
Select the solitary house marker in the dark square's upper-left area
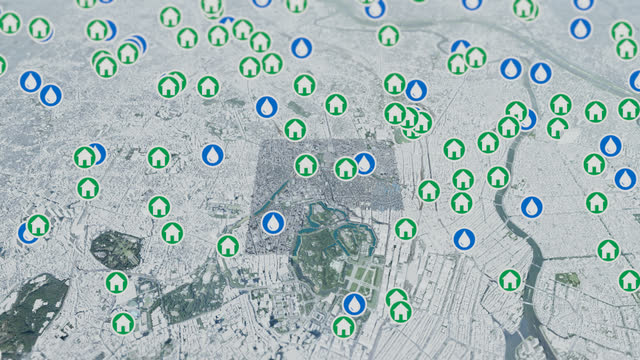click(x=306, y=165)
